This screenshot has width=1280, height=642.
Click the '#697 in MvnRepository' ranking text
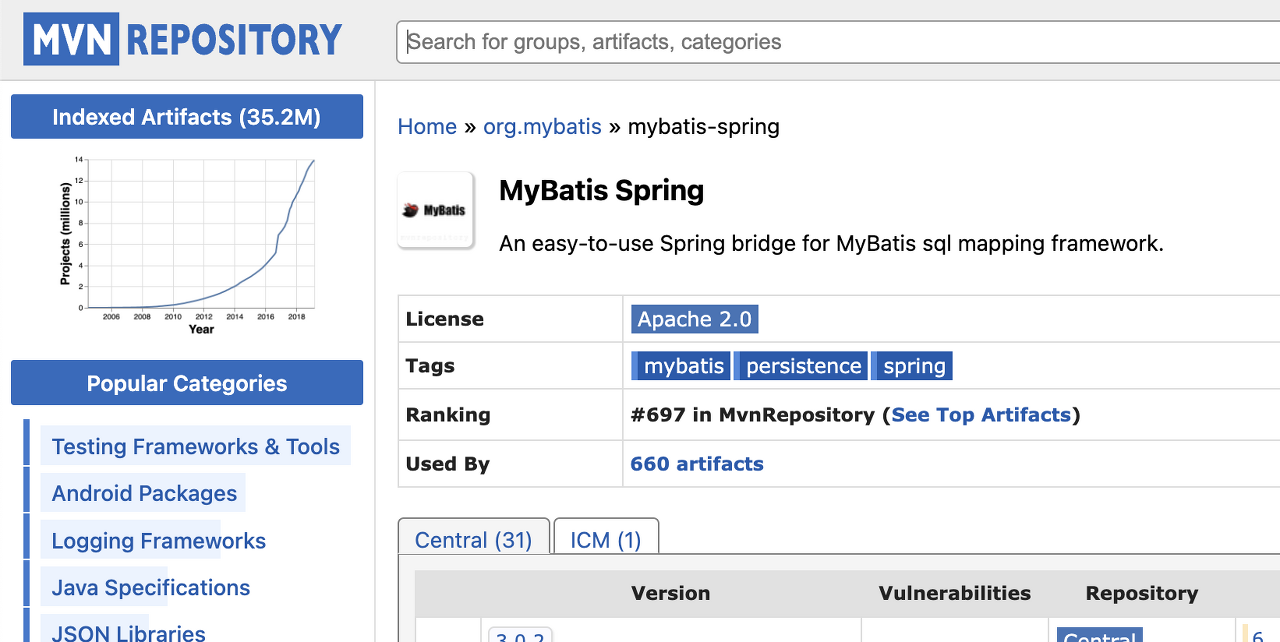point(753,415)
